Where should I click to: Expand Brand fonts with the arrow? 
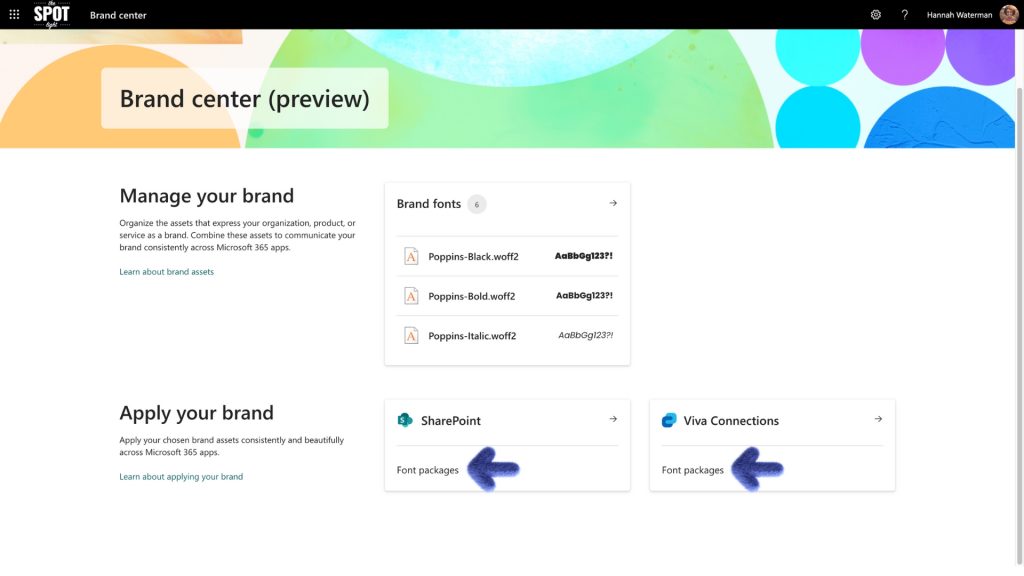point(613,203)
